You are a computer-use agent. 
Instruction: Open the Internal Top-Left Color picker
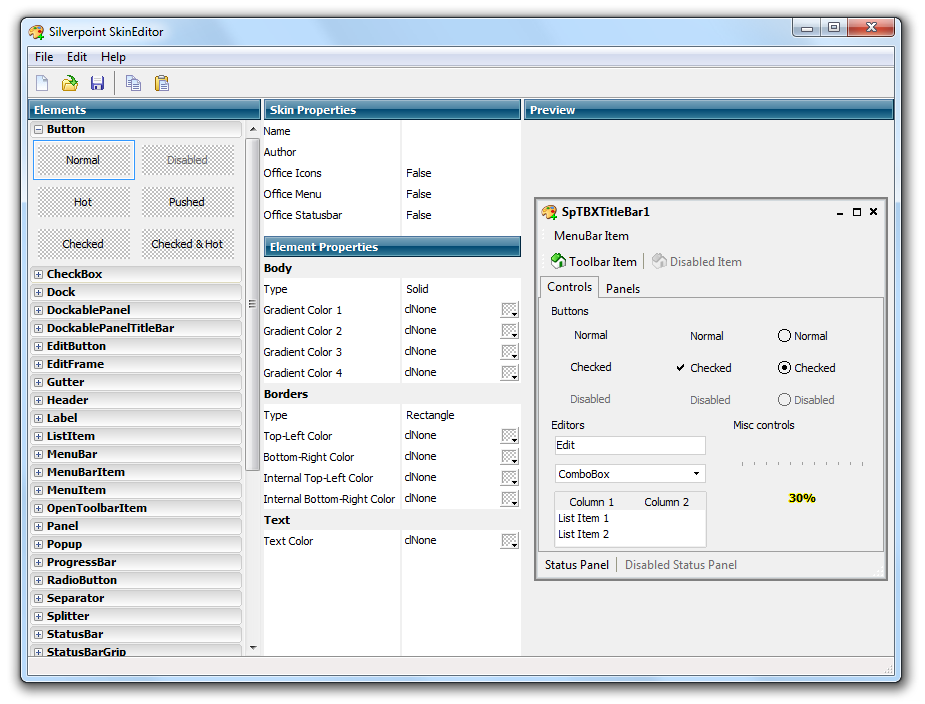pyautogui.click(x=510, y=478)
